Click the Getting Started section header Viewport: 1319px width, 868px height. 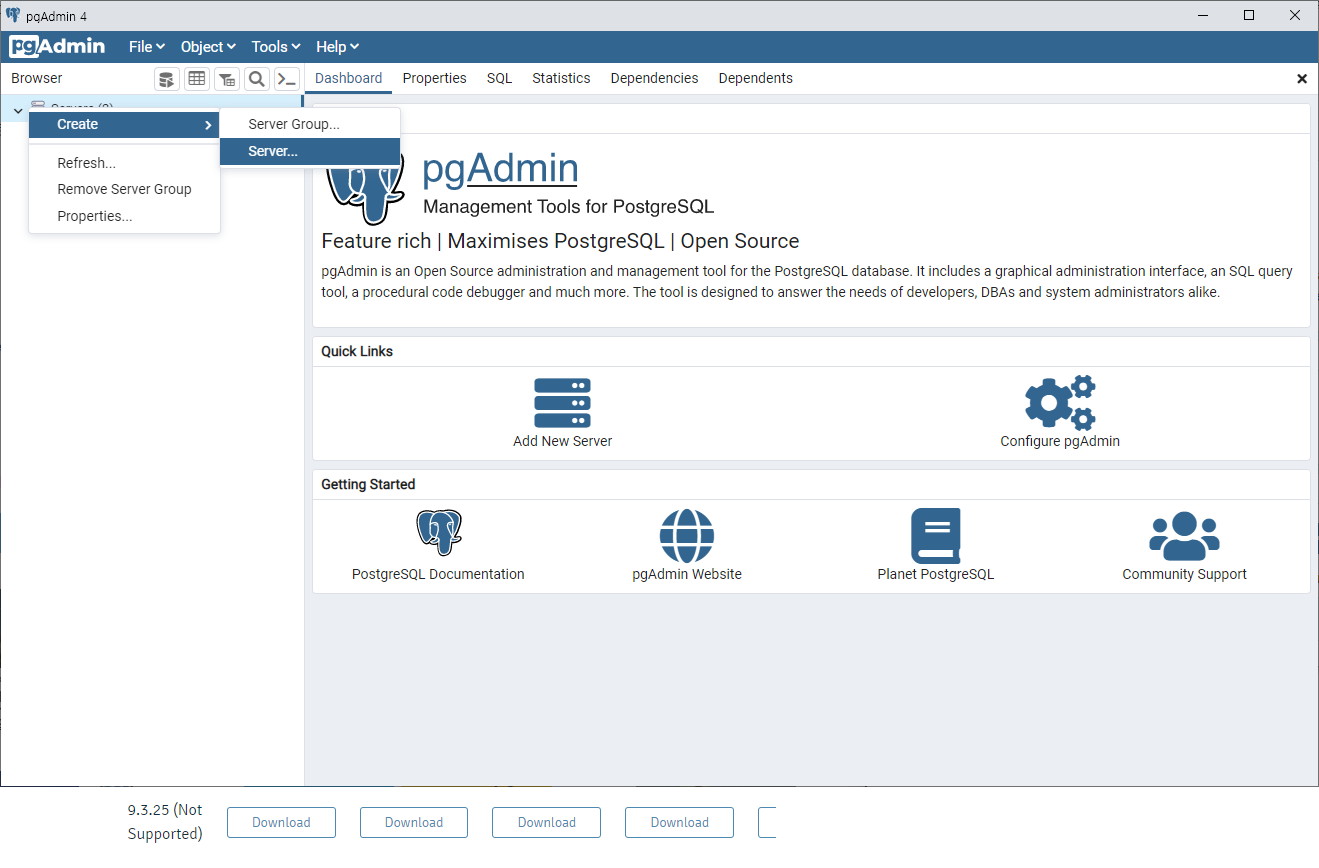tap(368, 484)
